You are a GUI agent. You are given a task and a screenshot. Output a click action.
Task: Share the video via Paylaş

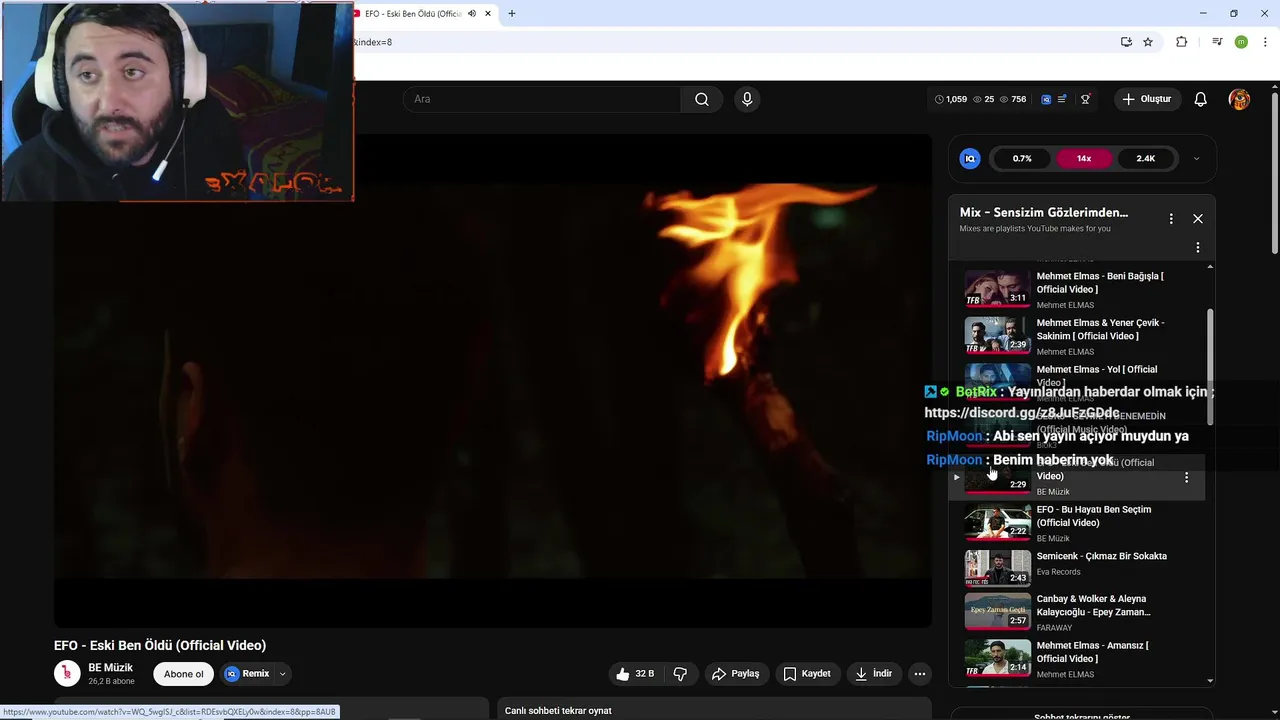tap(735, 674)
